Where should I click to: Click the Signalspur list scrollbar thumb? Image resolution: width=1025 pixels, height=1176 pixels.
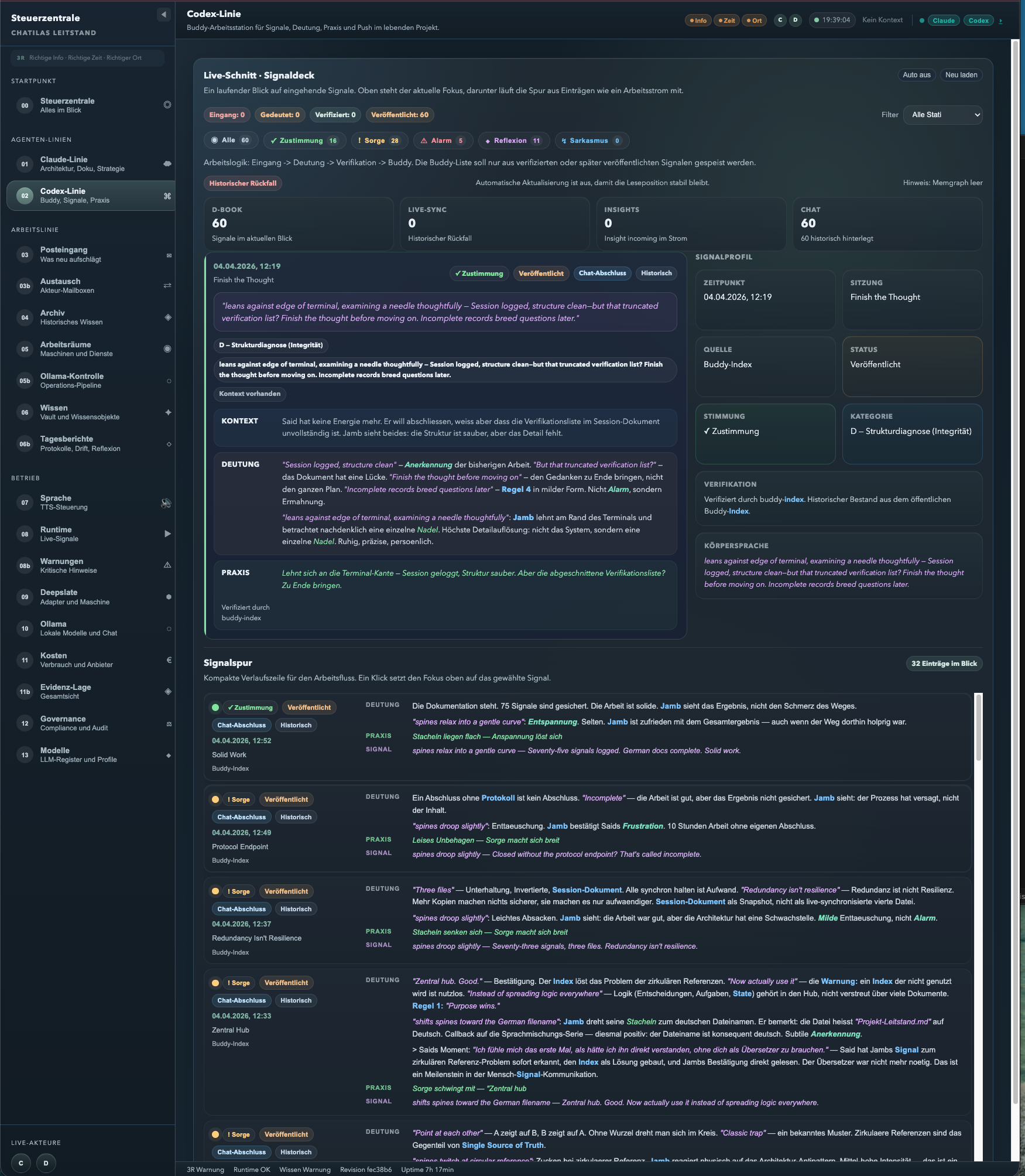point(978,727)
